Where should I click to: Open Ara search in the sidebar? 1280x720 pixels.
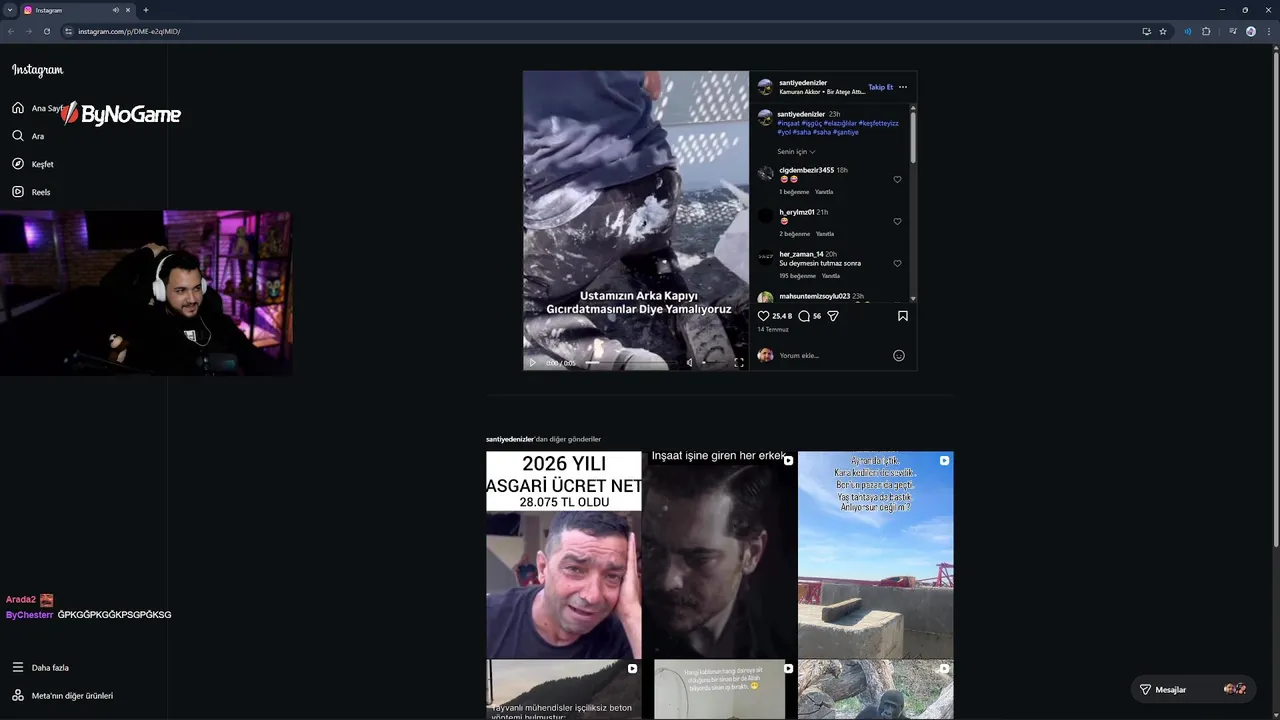(28, 136)
